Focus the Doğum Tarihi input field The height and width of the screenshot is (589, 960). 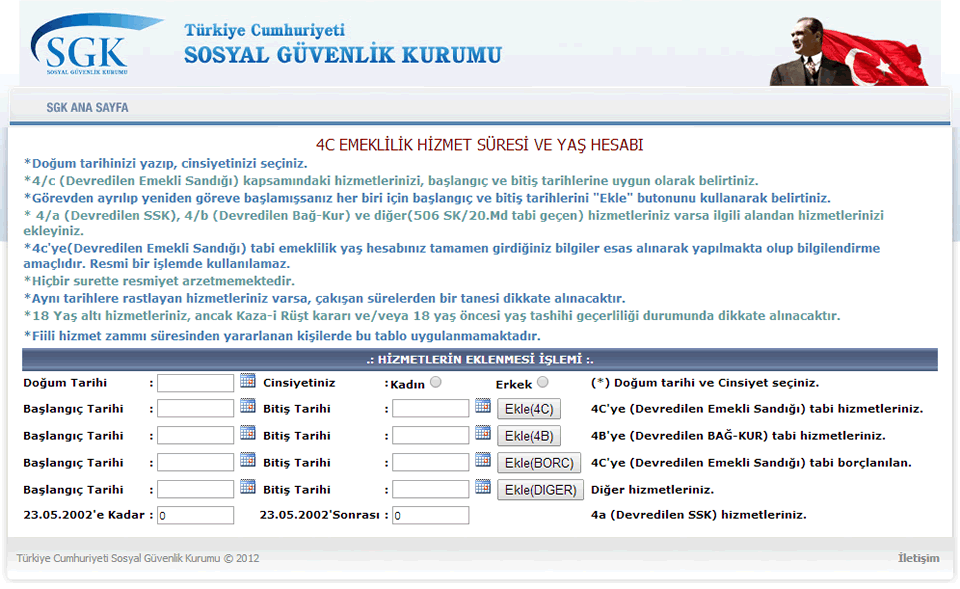pyautogui.click(x=195, y=383)
